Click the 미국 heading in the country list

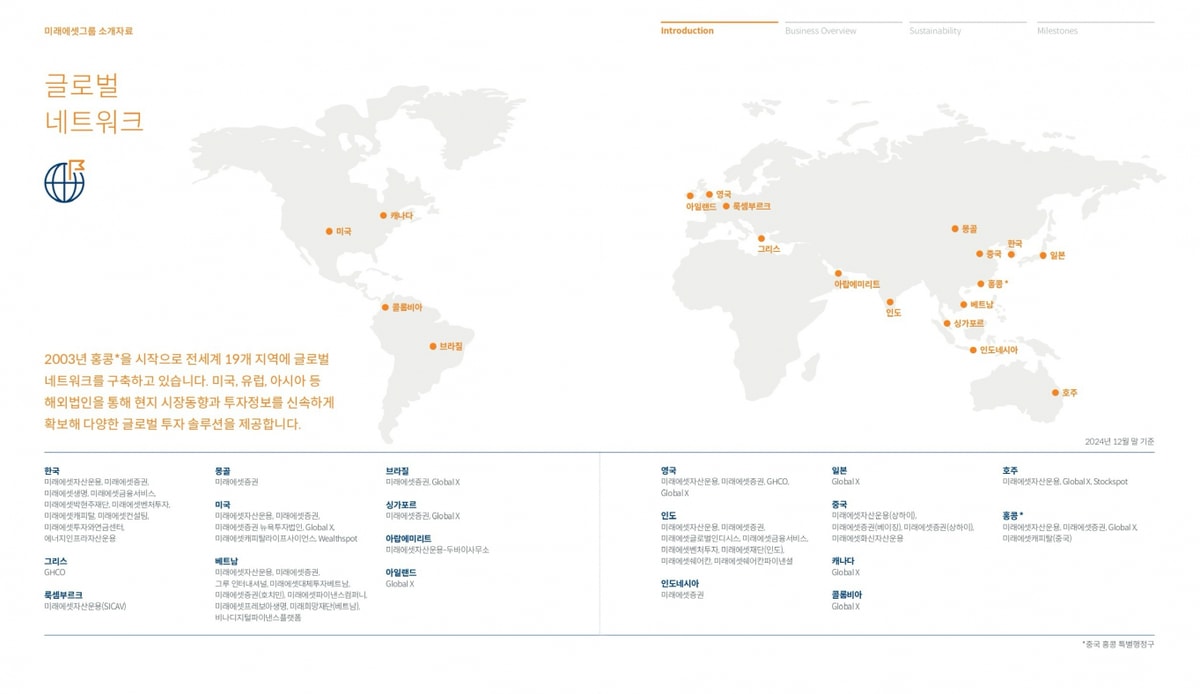point(222,504)
